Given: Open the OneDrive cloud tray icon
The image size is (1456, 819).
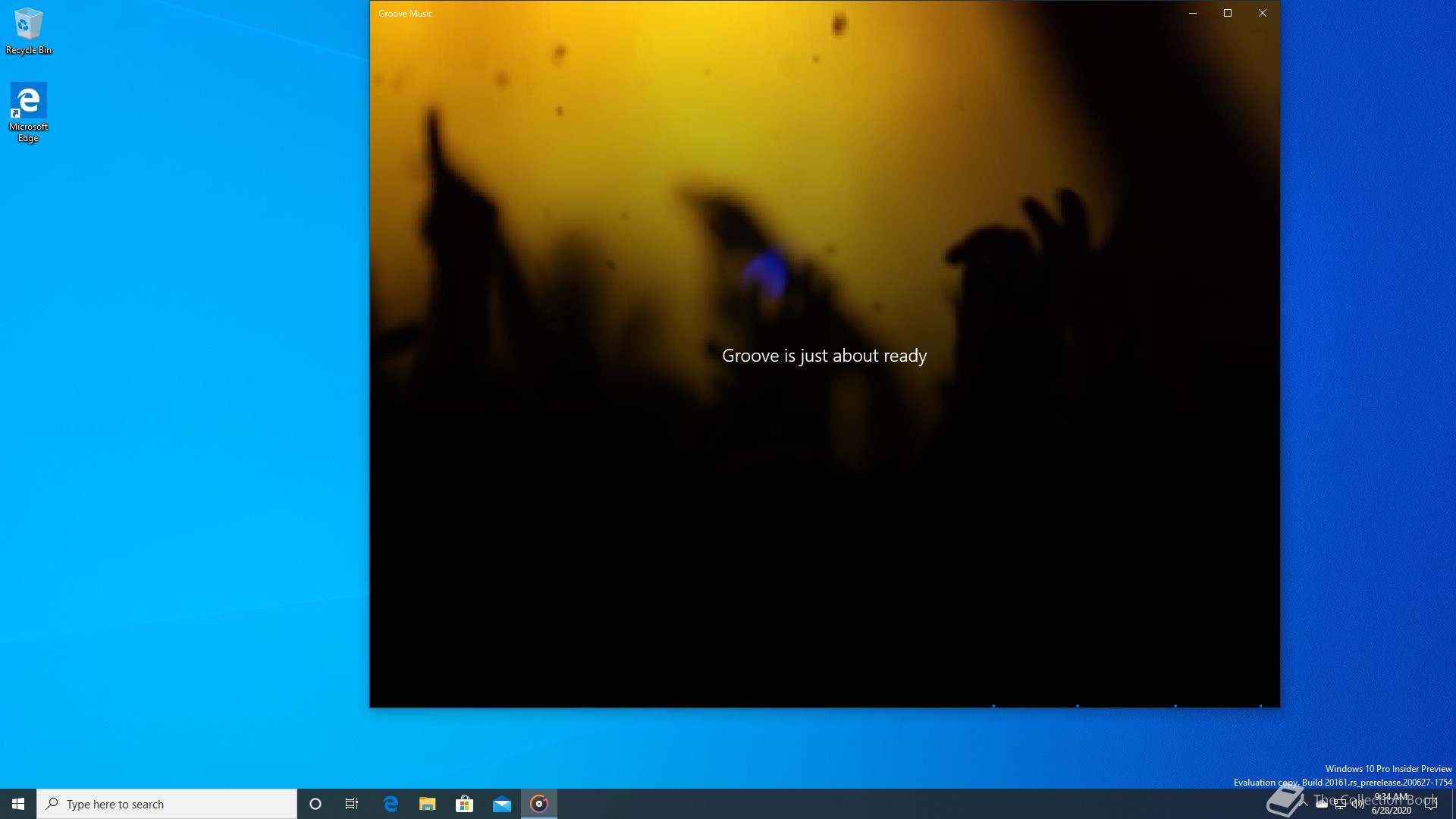Looking at the screenshot, I should point(1322,804).
